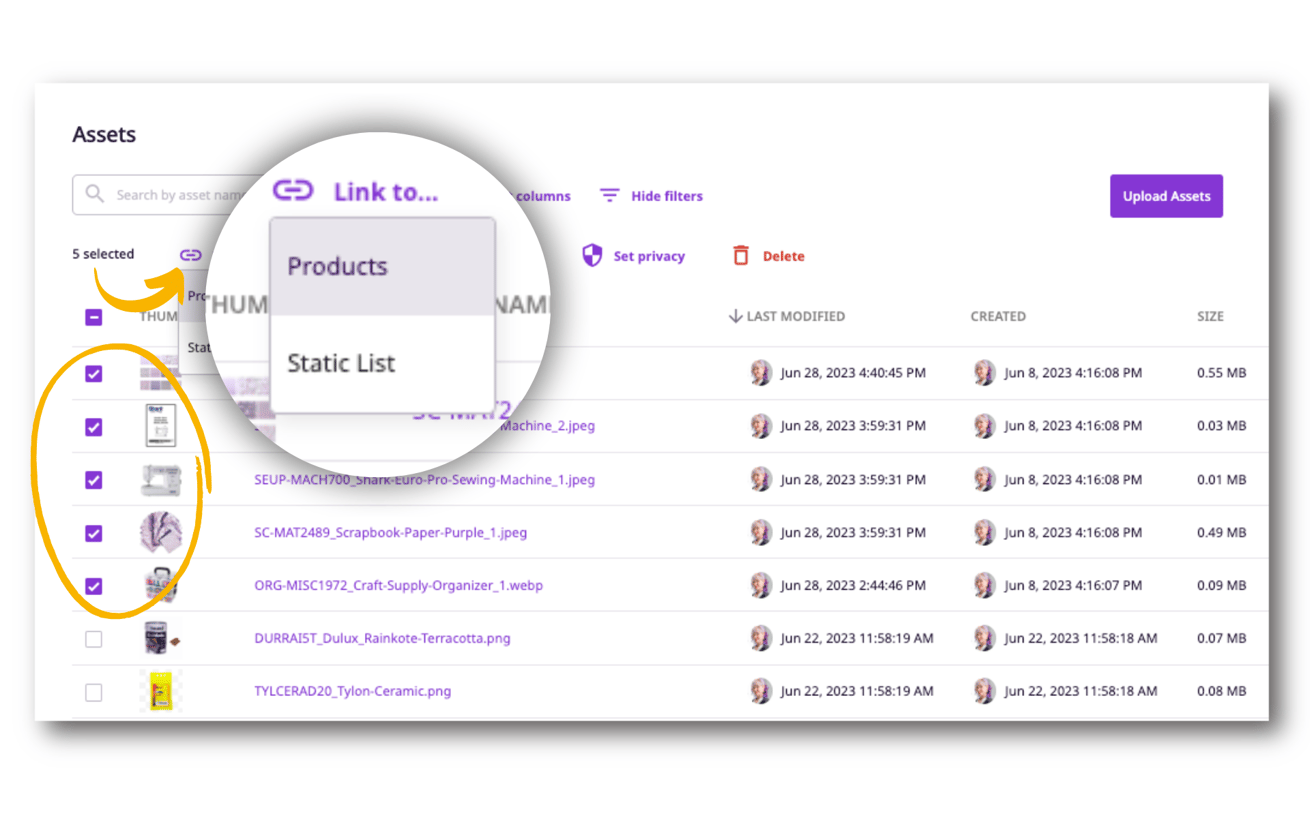
Task: Click the select-all checkbox in the header
Action: (x=93, y=316)
